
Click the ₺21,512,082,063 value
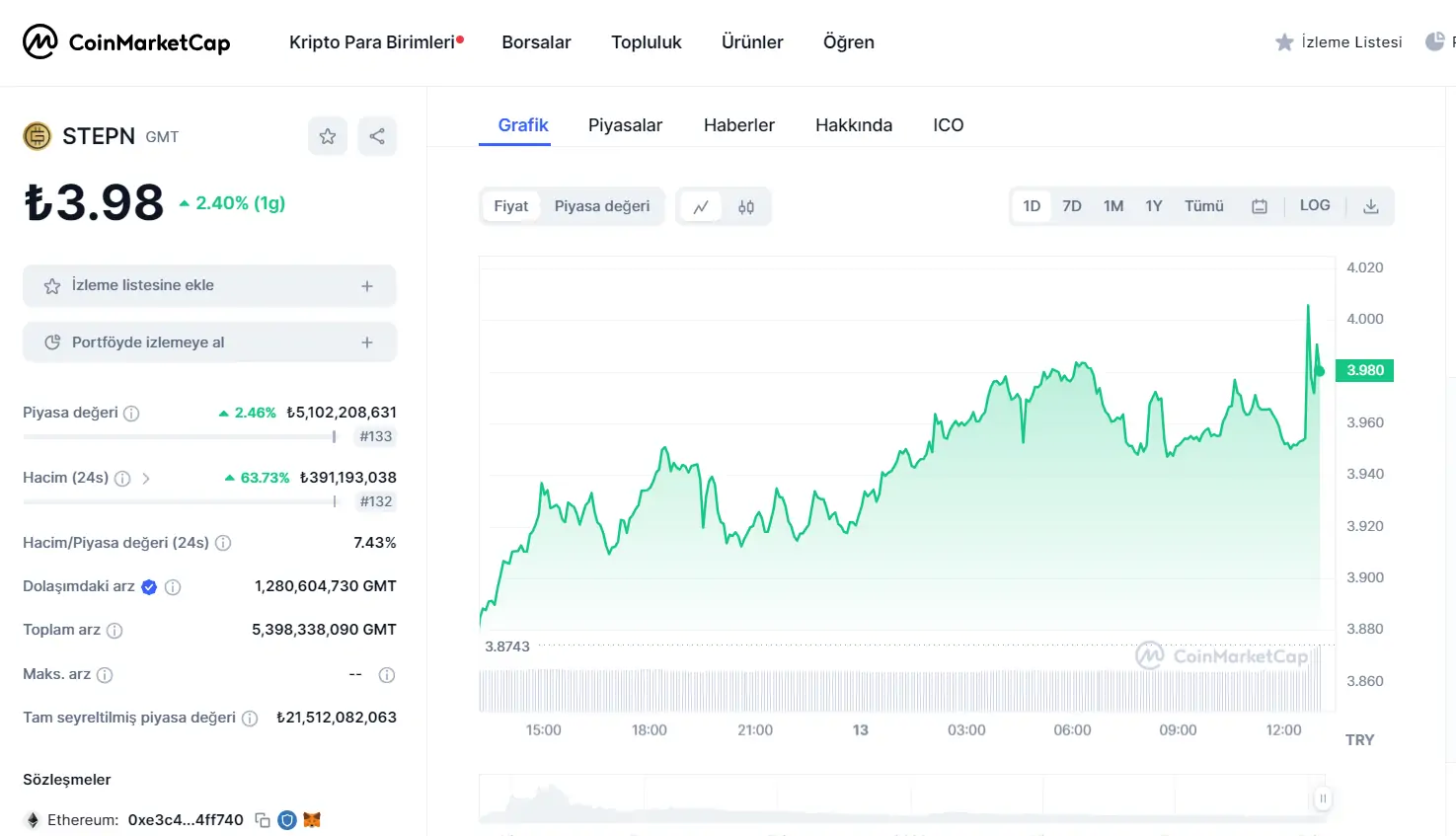click(x=336, y=718)
